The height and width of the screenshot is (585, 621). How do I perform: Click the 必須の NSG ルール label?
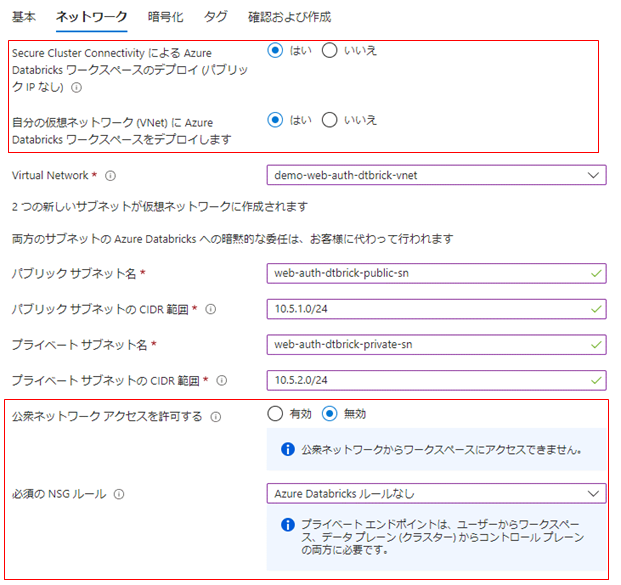pos(59,494)
